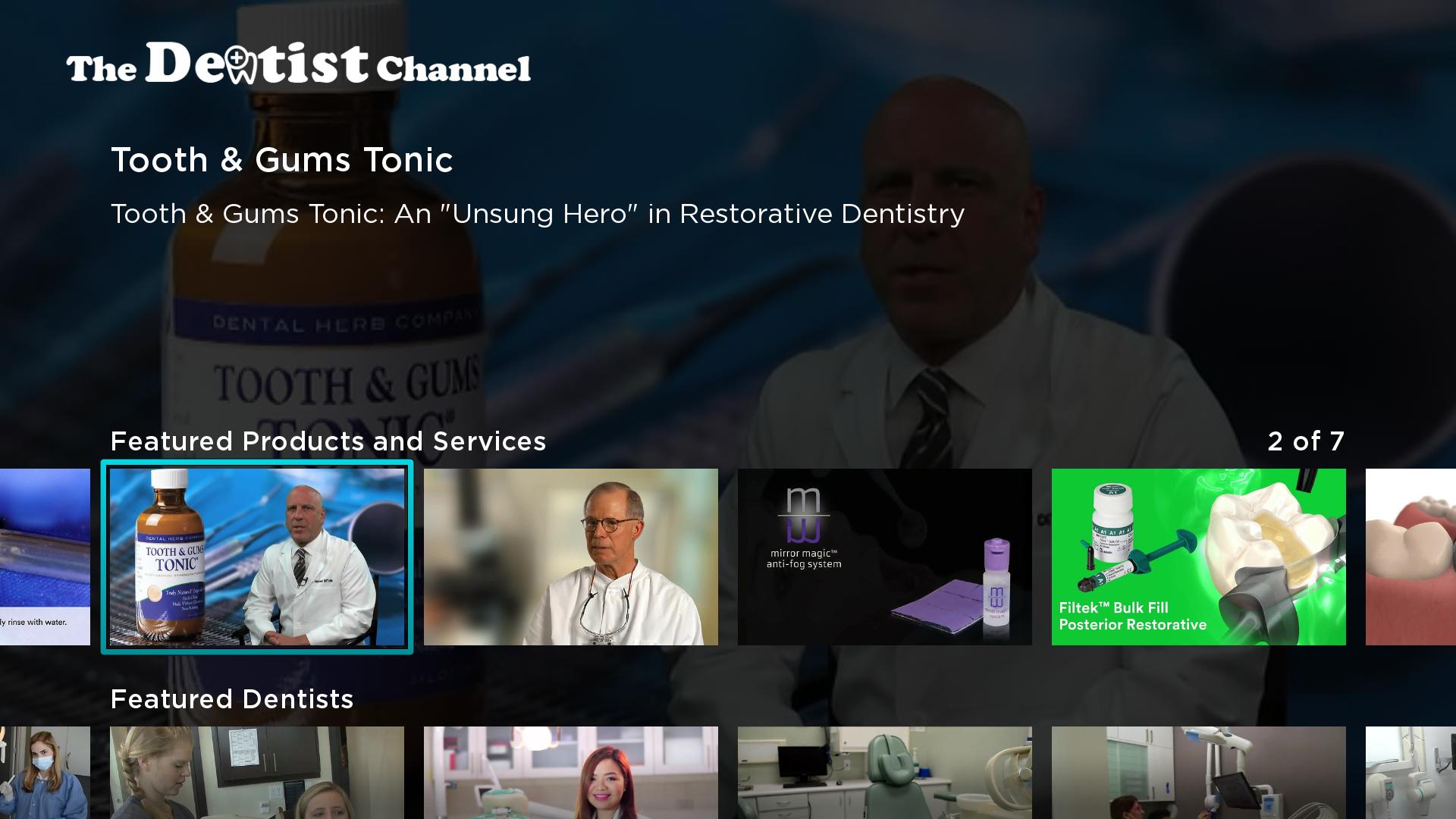Click The Dentist Channel logo
The height and width of the screenshot is (819, 1456).
tap(298, 64)
